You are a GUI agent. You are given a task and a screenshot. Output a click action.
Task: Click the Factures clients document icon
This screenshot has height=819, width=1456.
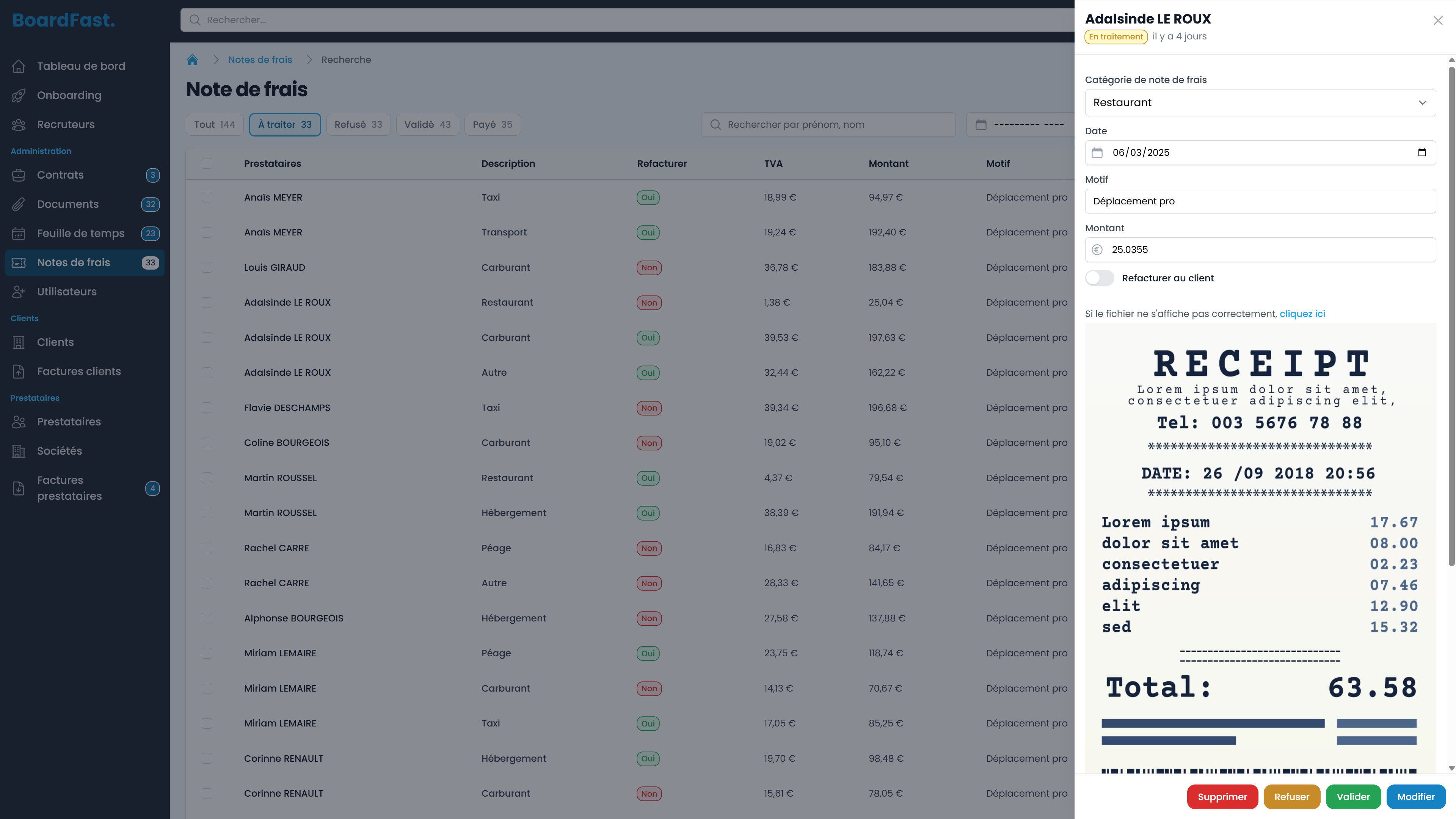(19, 371)
